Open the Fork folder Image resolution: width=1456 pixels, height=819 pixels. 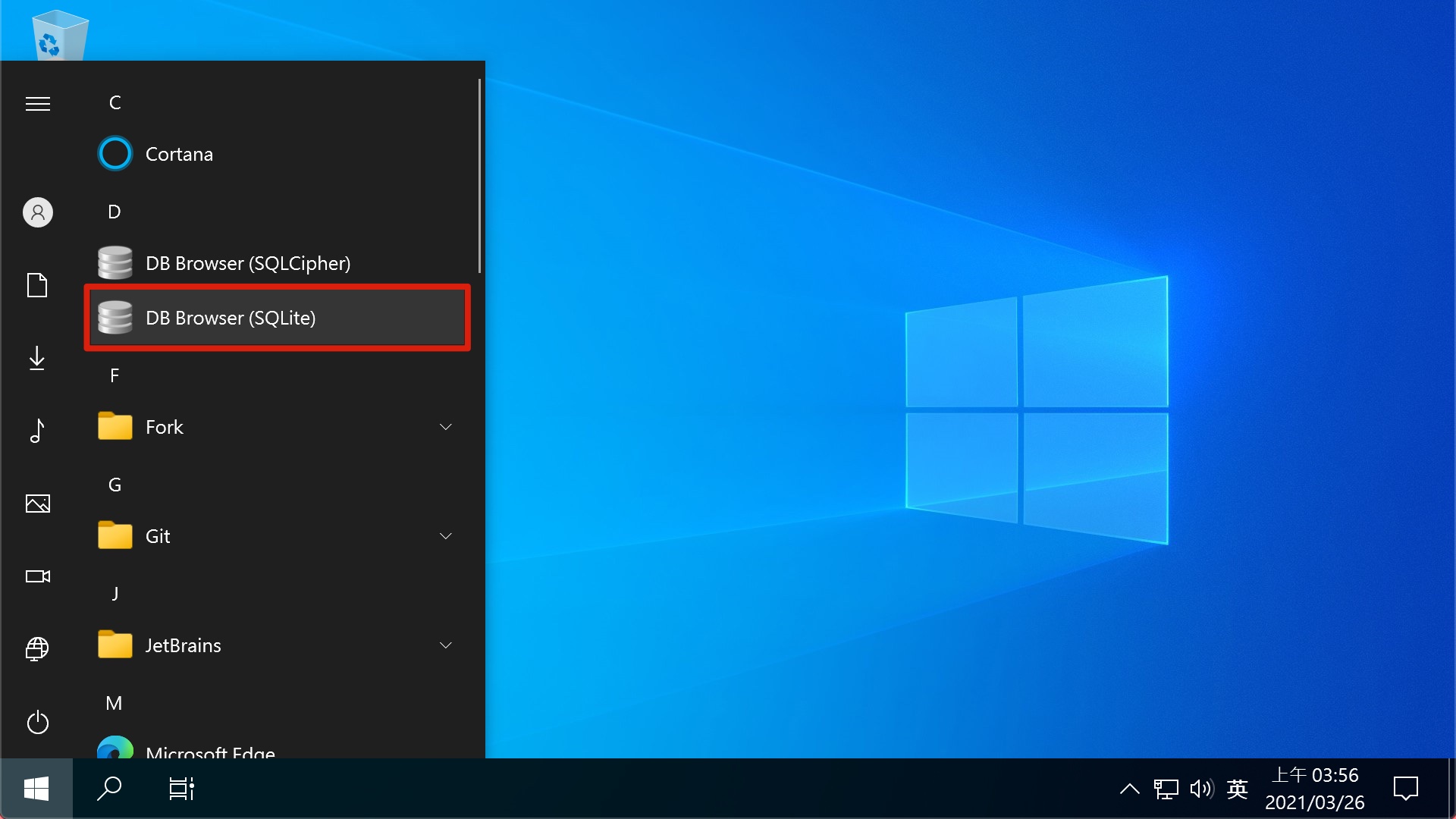[x=278, y=427]
